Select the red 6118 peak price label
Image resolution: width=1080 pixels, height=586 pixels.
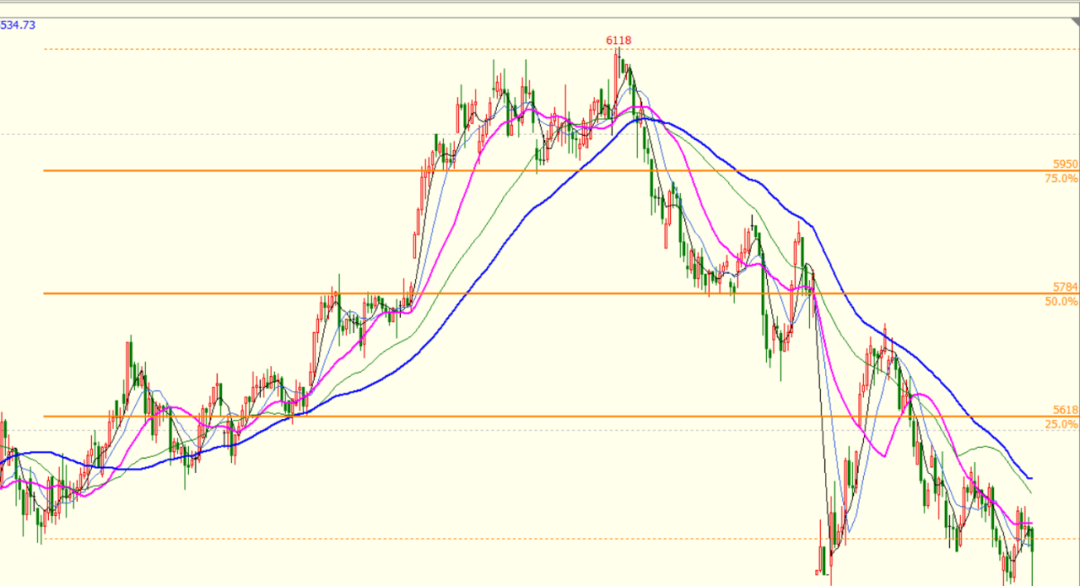click(619, 41)
